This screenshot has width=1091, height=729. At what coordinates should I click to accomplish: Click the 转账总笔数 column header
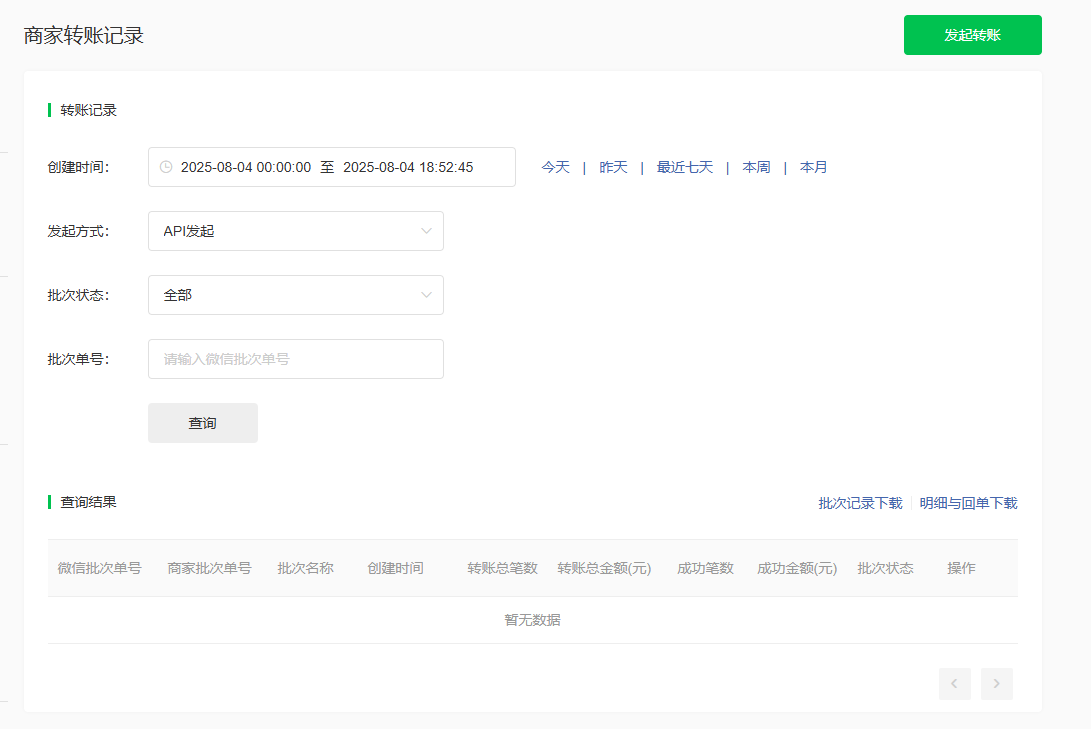tap(502, 568)
